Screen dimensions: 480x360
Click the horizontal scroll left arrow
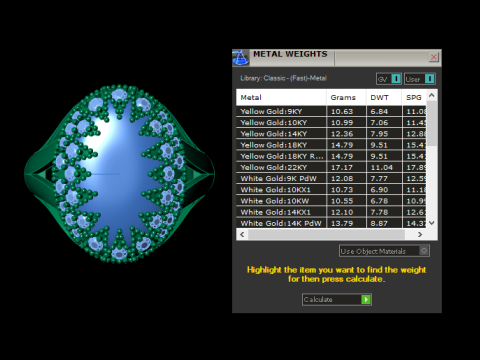(x=242, y=234)
